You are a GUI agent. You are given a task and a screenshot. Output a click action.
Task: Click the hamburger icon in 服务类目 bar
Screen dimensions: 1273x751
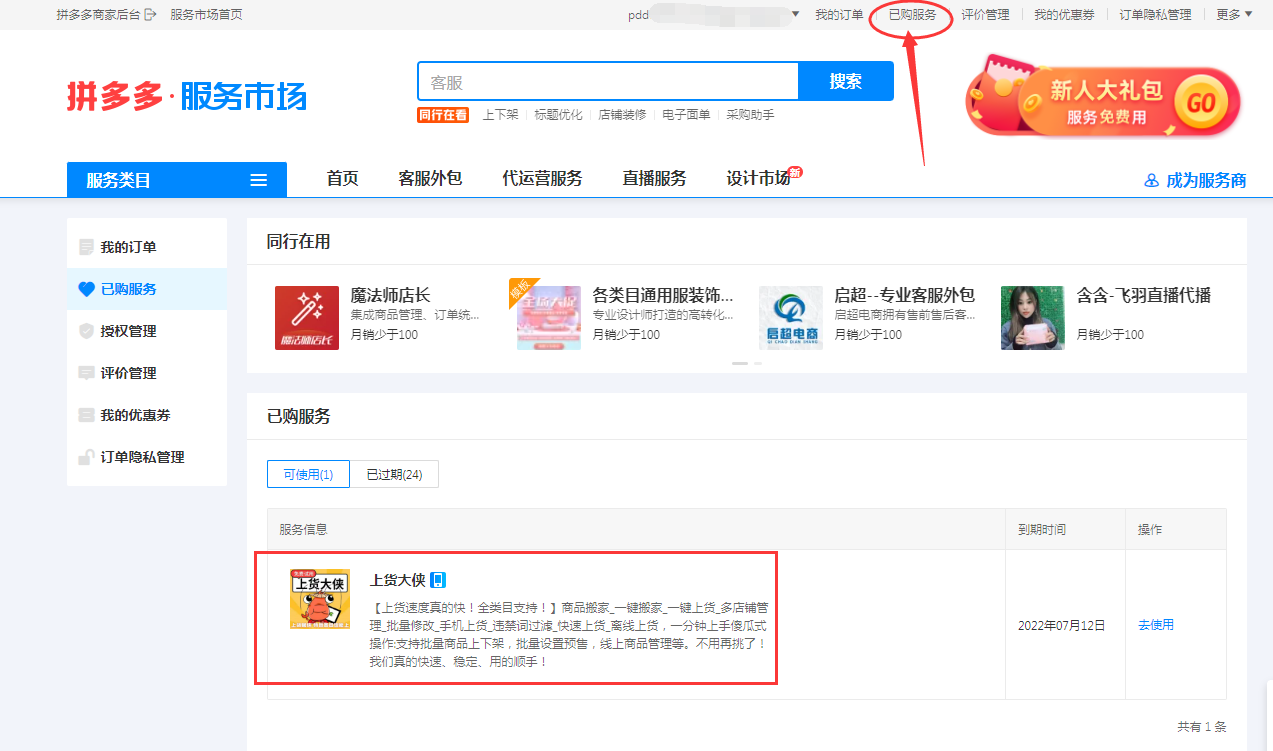(x=259, y=180)
